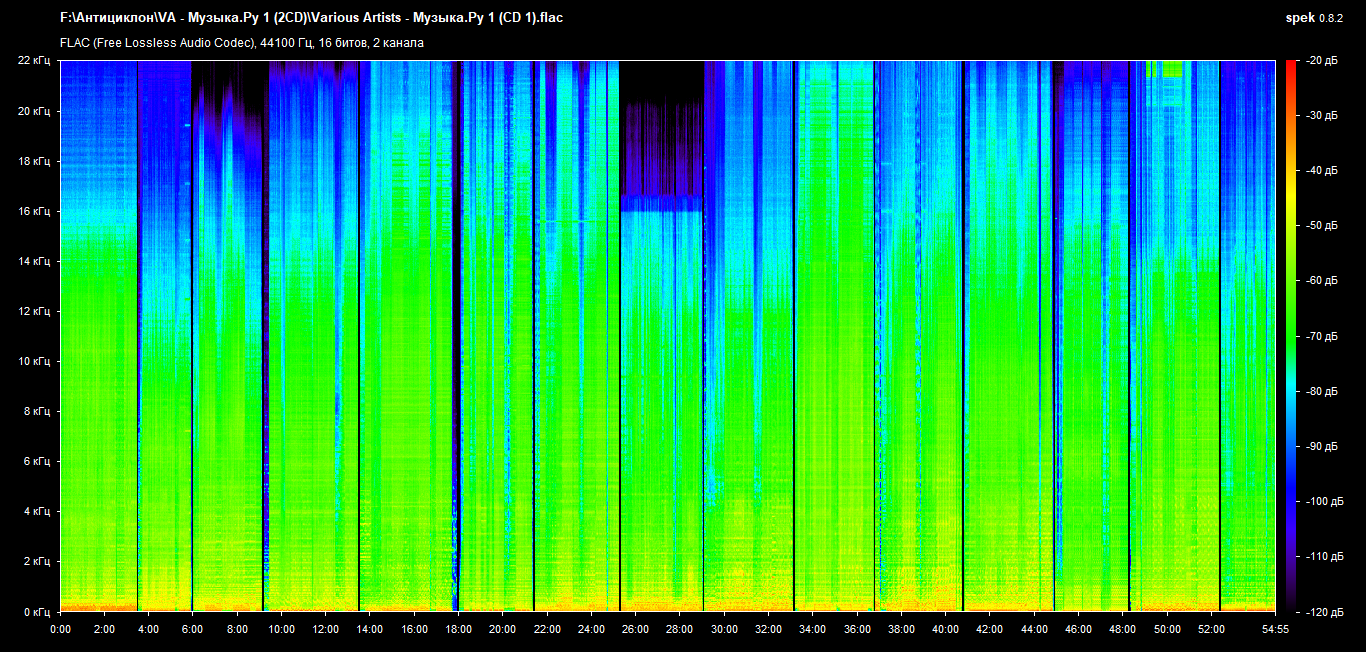Click the black cutoff block above 16 кГц
The height and width of the screenshot is (652, 1366).
[x=661, y=80]
